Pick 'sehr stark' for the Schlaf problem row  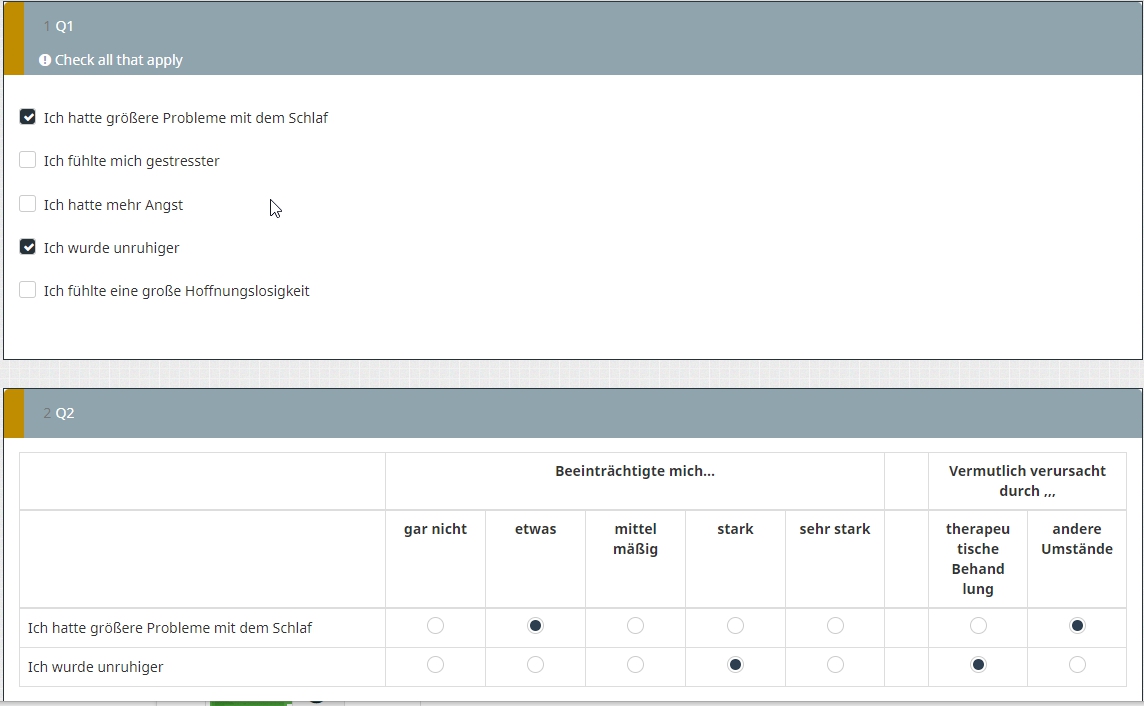[x=835, y=626]
